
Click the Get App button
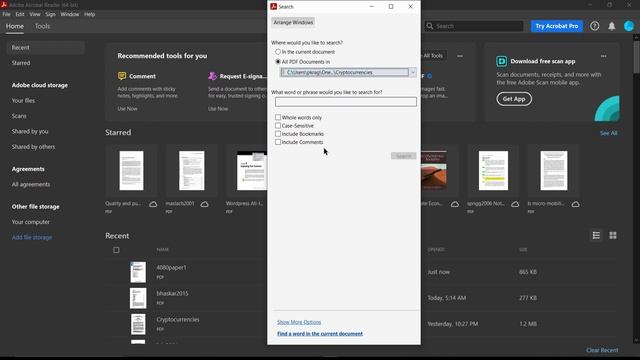point(514,99)
